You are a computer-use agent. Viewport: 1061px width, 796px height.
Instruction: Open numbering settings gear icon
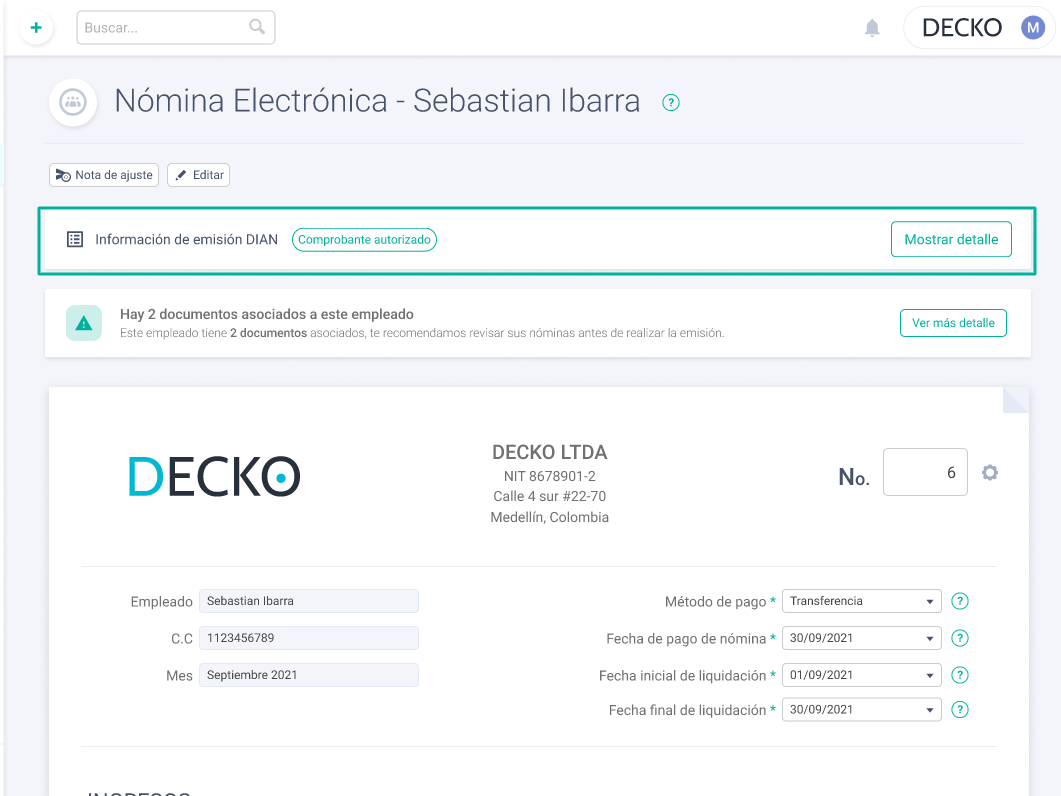pos(990,472)
